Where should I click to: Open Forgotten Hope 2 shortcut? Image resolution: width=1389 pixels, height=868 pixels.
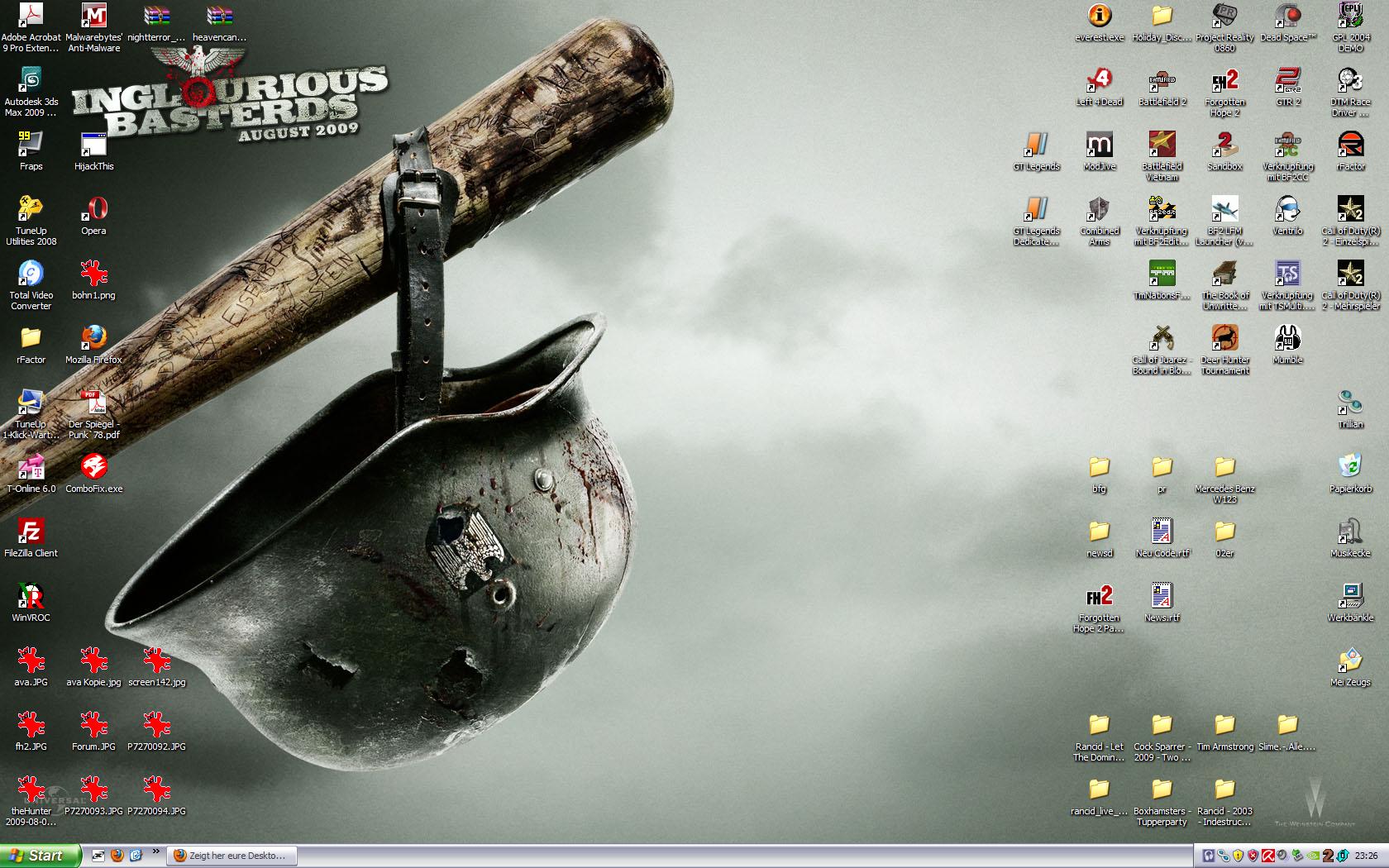coord(1224,92)
